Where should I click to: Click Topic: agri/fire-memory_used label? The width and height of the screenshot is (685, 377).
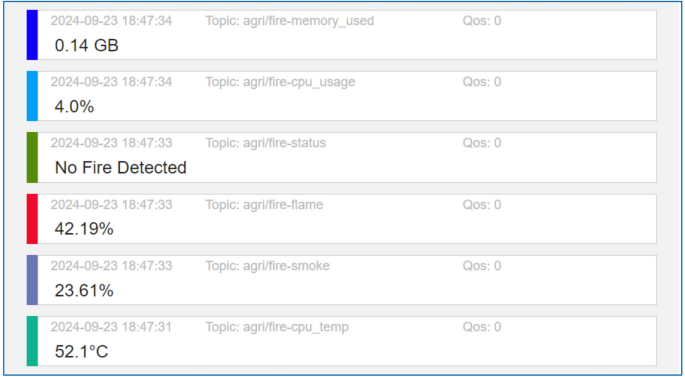290,21
